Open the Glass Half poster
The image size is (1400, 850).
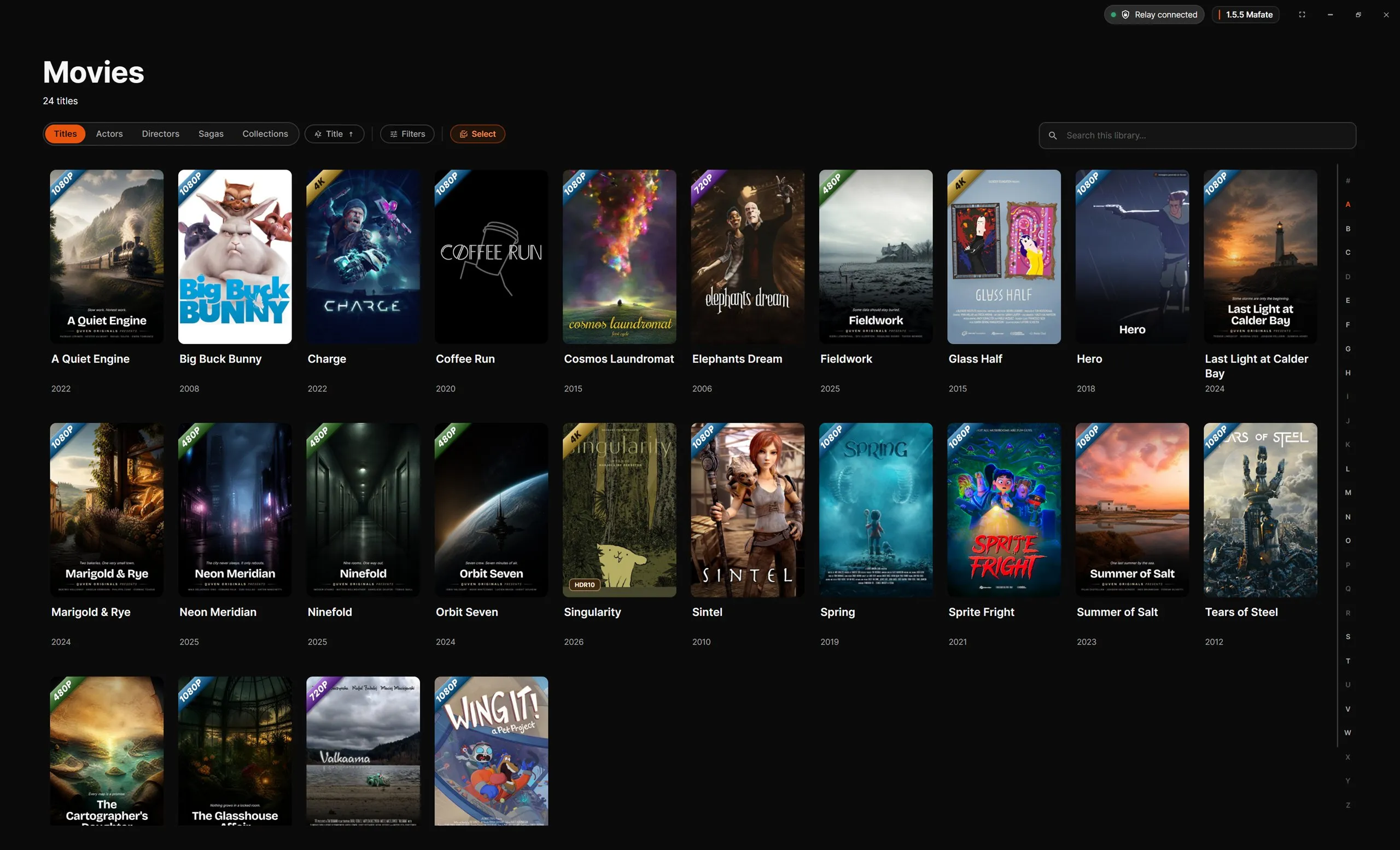(1004, 257)
